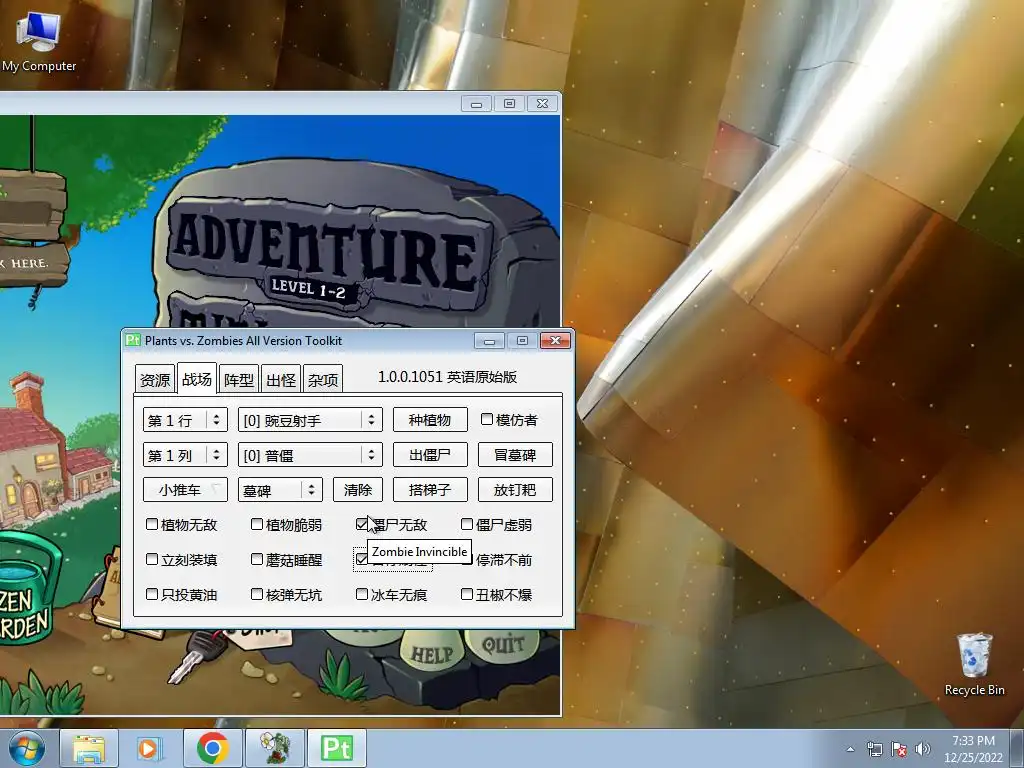Viewport: 1024px width, 768px height.
Task: Click the Zen Garden watering can in the game
Action: click(x=29, y=588)
